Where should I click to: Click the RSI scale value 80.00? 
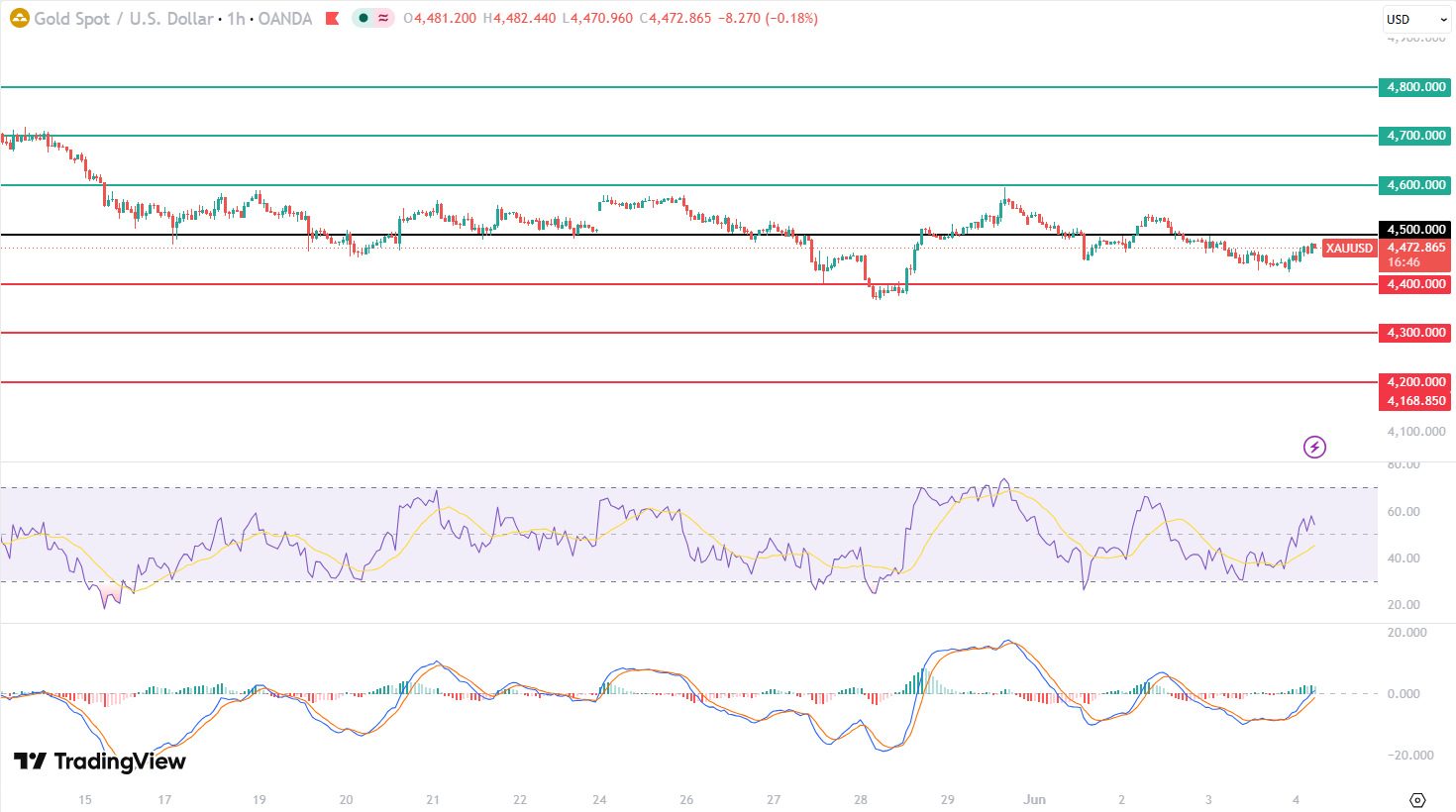click(1404, 464)
